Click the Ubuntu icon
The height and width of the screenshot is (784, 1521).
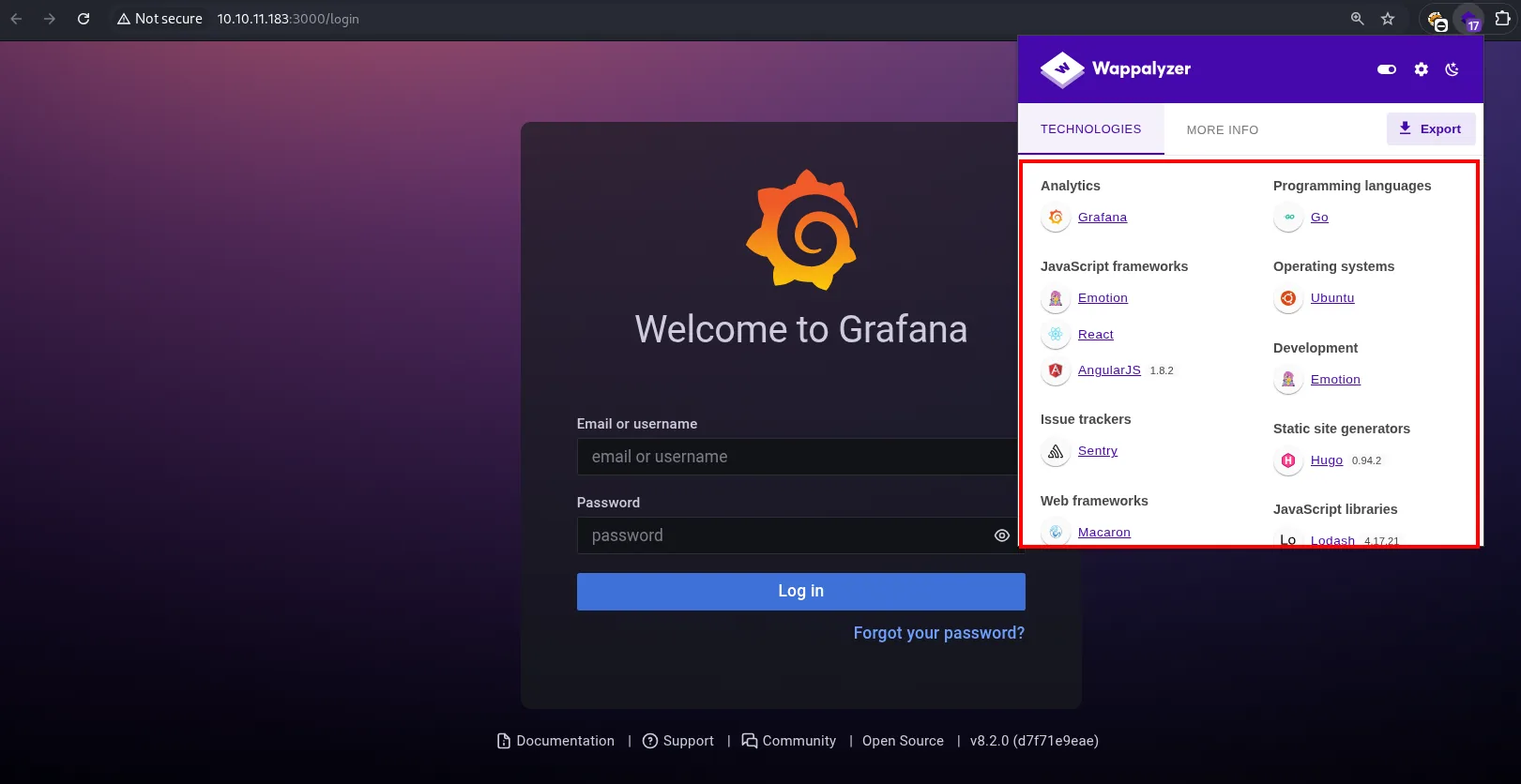click(x=1288, y=298)
